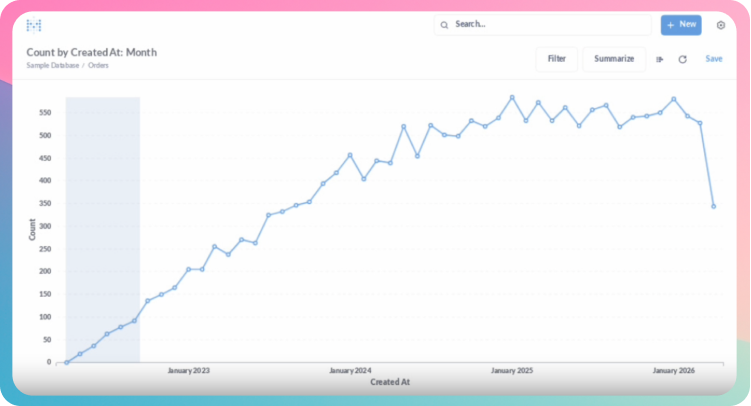Open the Orders table breadcrumb
The image size is (751, 406).
click(x=98, y=66)
